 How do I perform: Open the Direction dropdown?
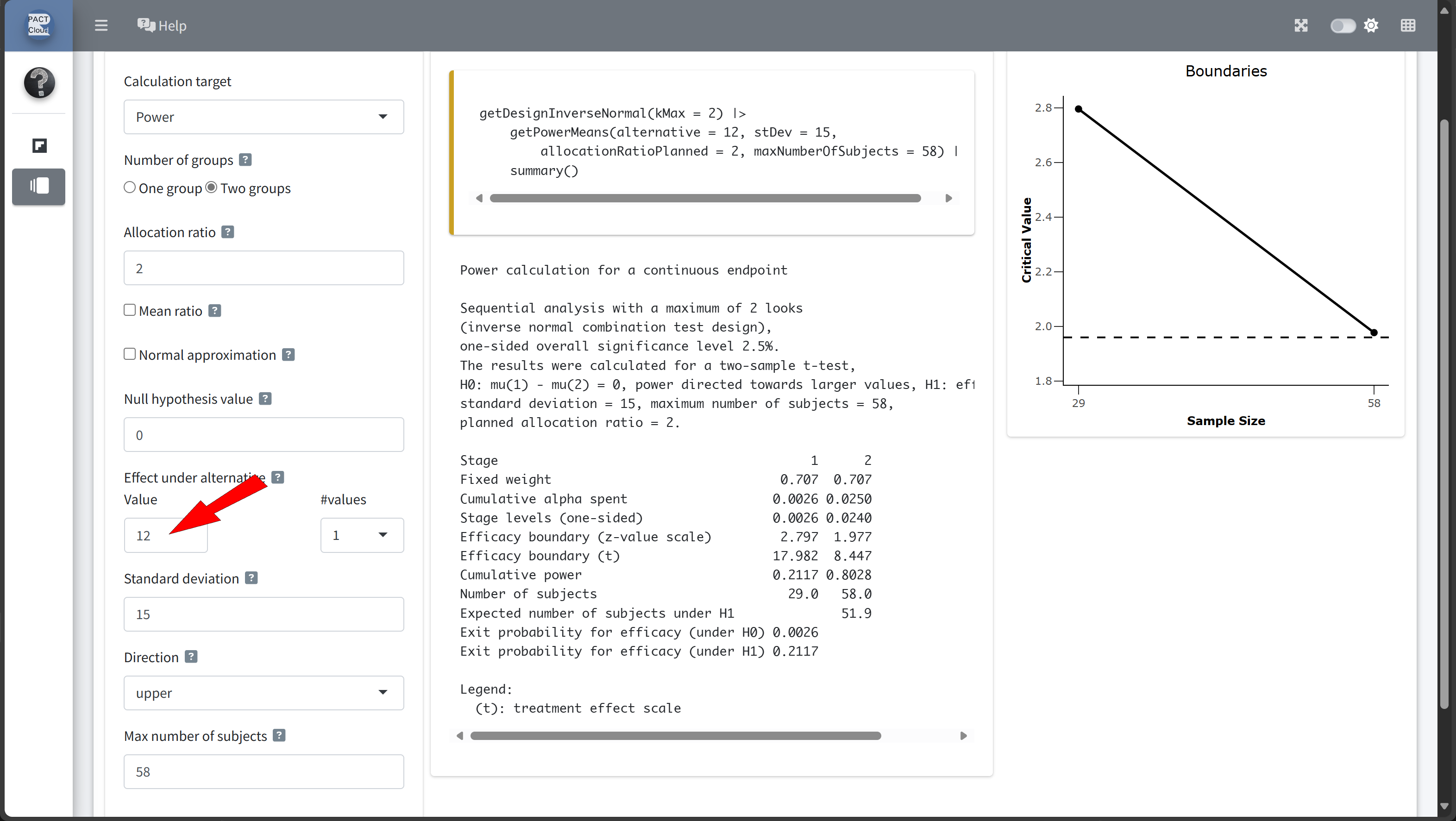264,693
